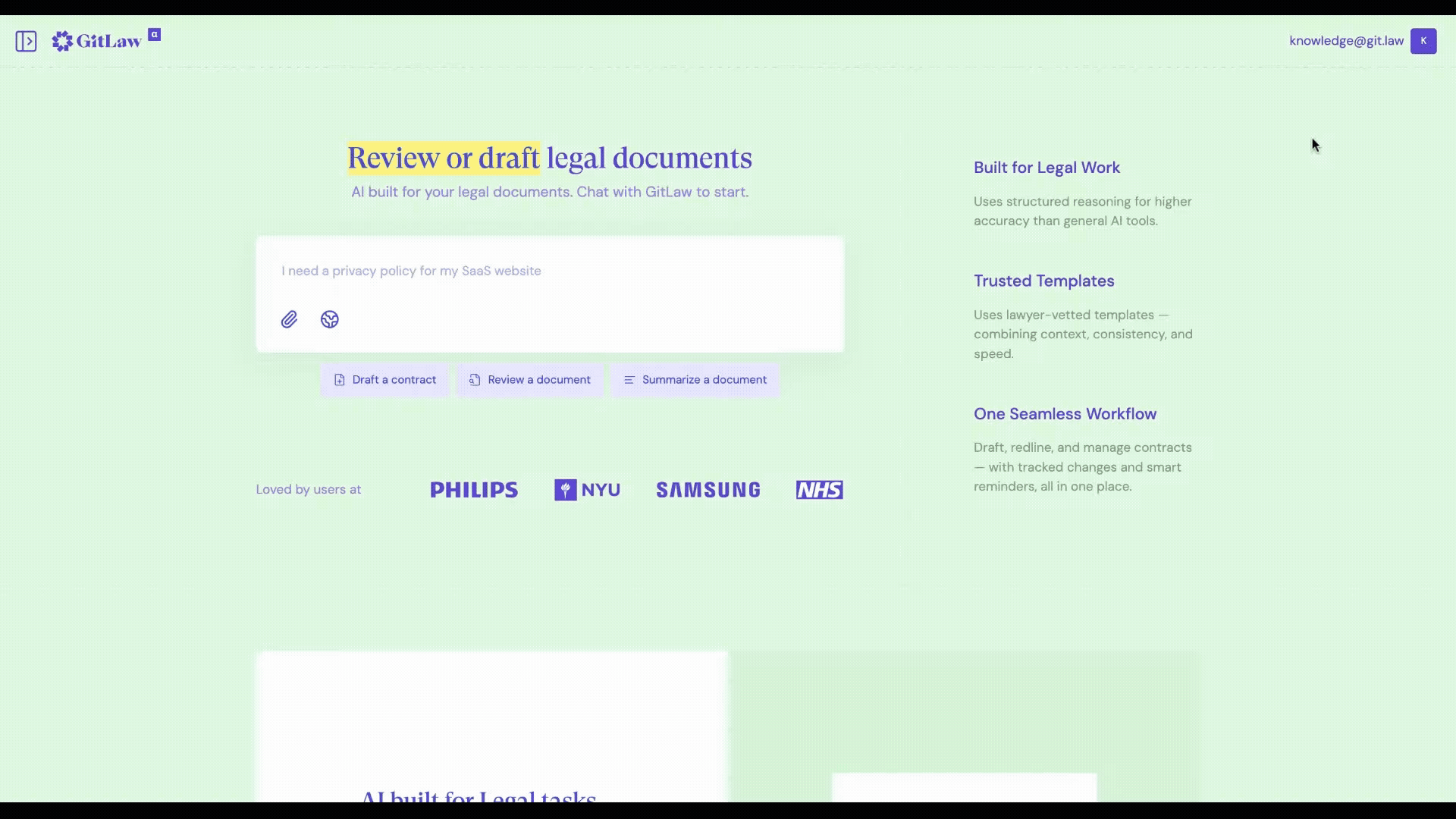Attach a file with paperclip icon

tap(289, 319)
